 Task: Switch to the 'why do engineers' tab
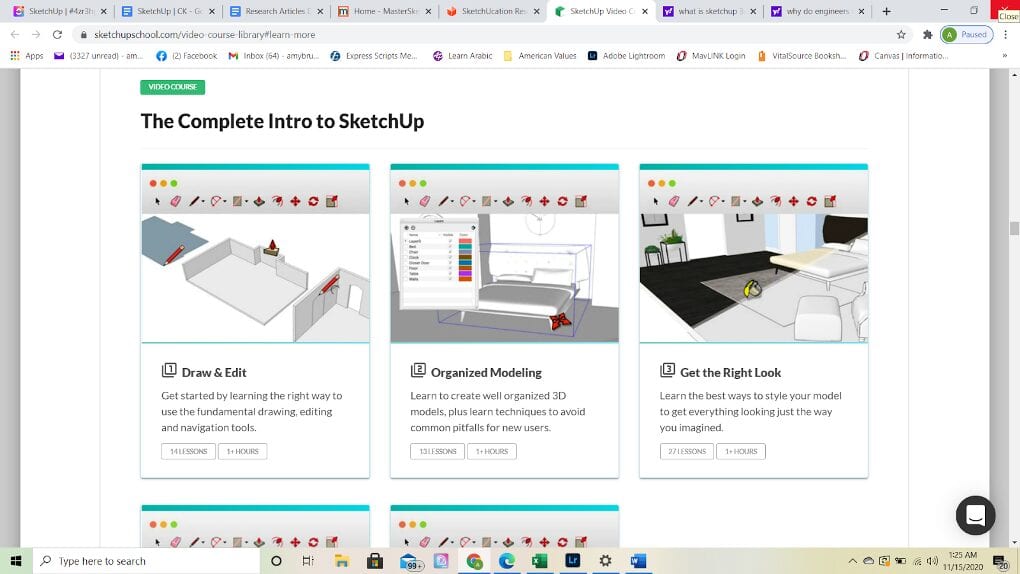[x=818, y=11]
